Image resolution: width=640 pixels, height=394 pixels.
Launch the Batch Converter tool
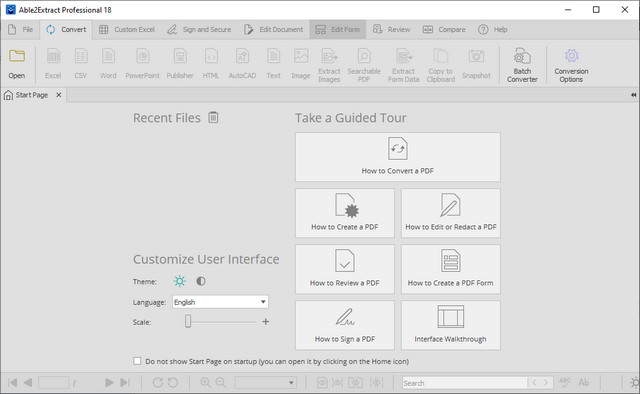pos(522,65)
